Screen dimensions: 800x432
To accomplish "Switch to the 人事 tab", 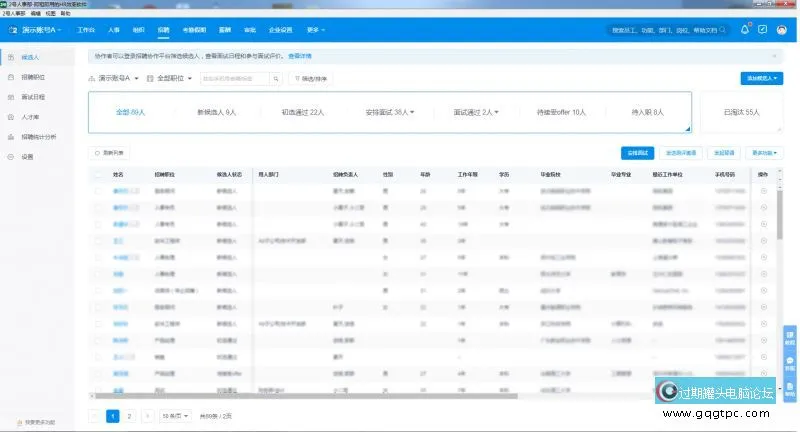I will point(114,30).
